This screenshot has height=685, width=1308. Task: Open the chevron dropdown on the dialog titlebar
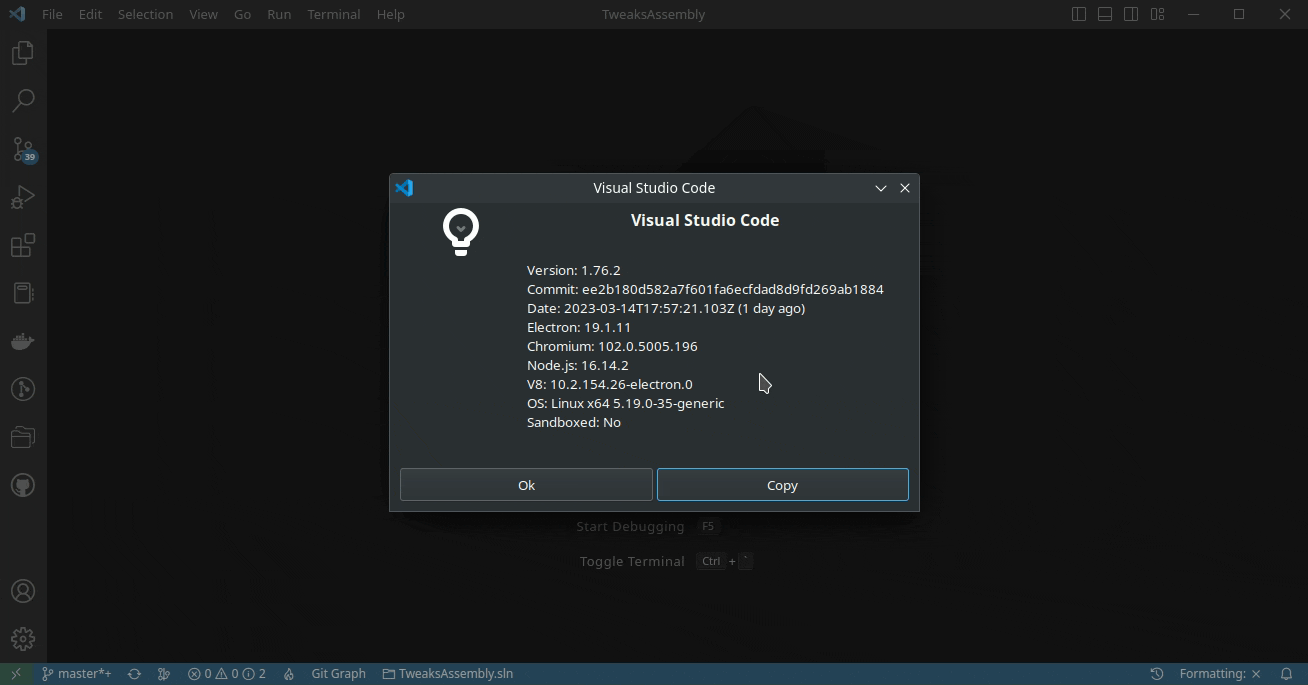(880, 188)
